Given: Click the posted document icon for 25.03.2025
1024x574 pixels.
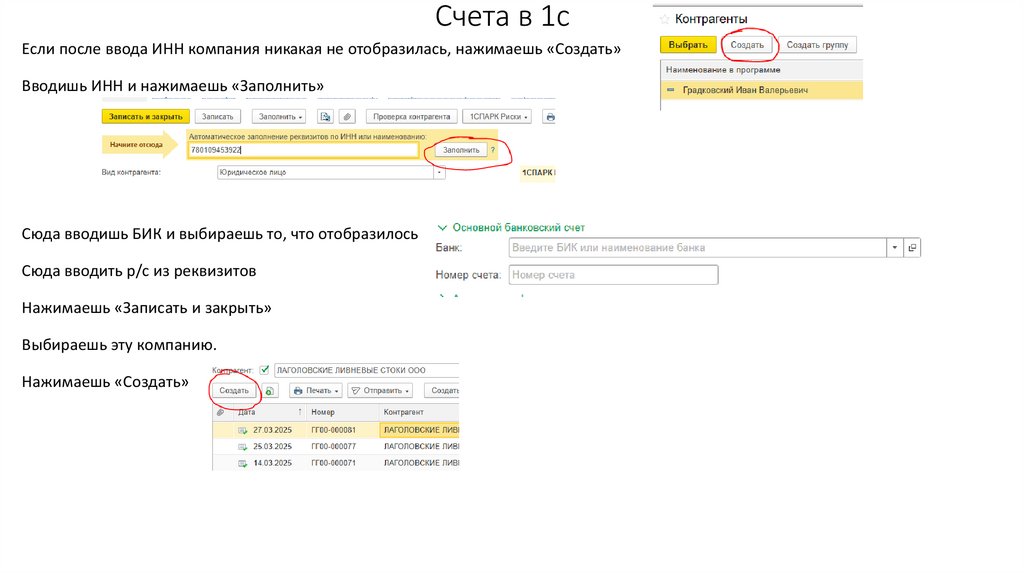Looking at the screenshot, I should [242, 447].
